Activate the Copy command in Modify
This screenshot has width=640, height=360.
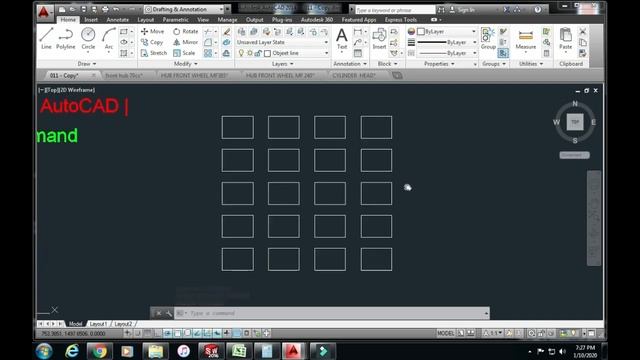(x=152, y=42)
